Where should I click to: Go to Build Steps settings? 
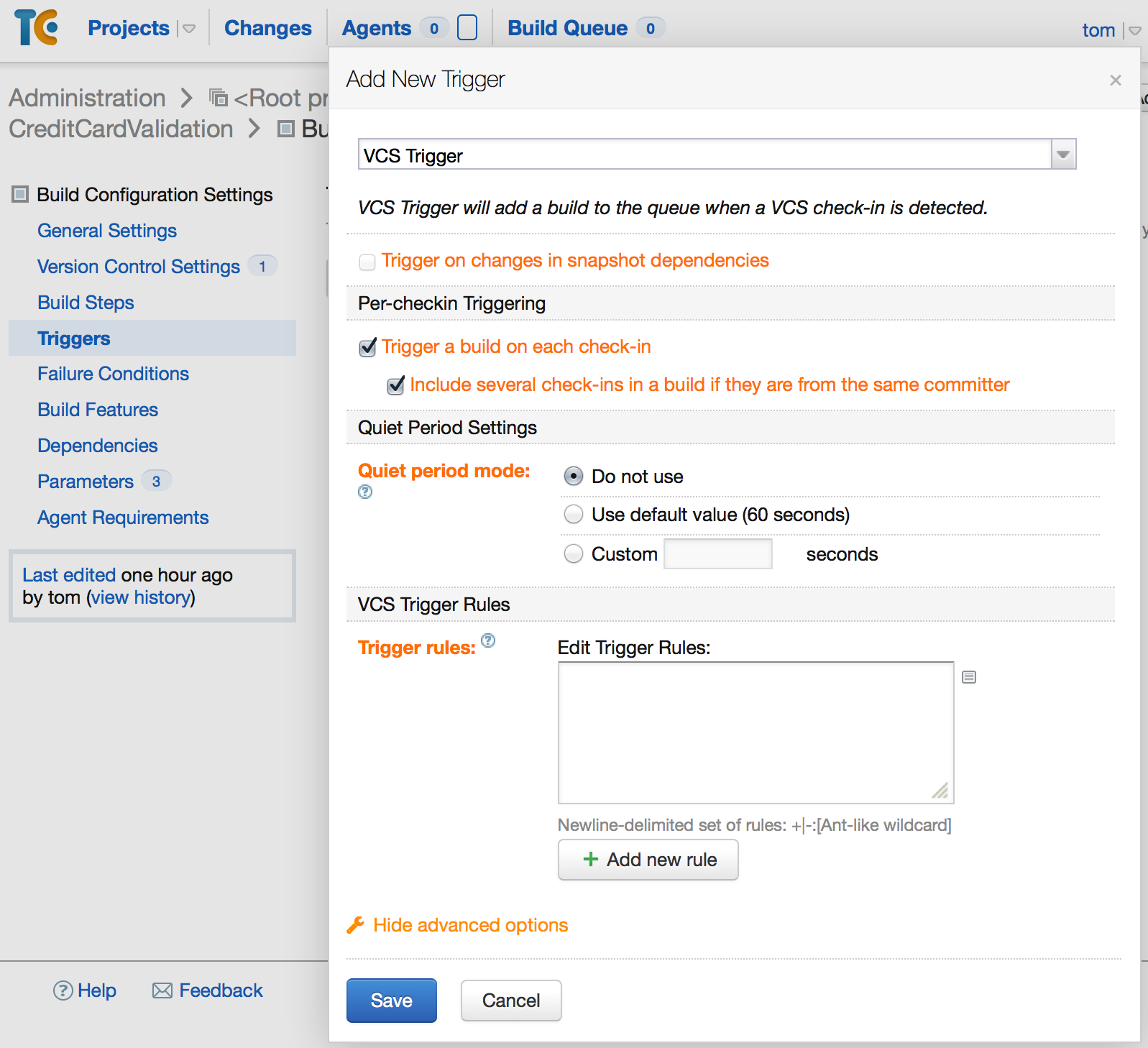86,303
